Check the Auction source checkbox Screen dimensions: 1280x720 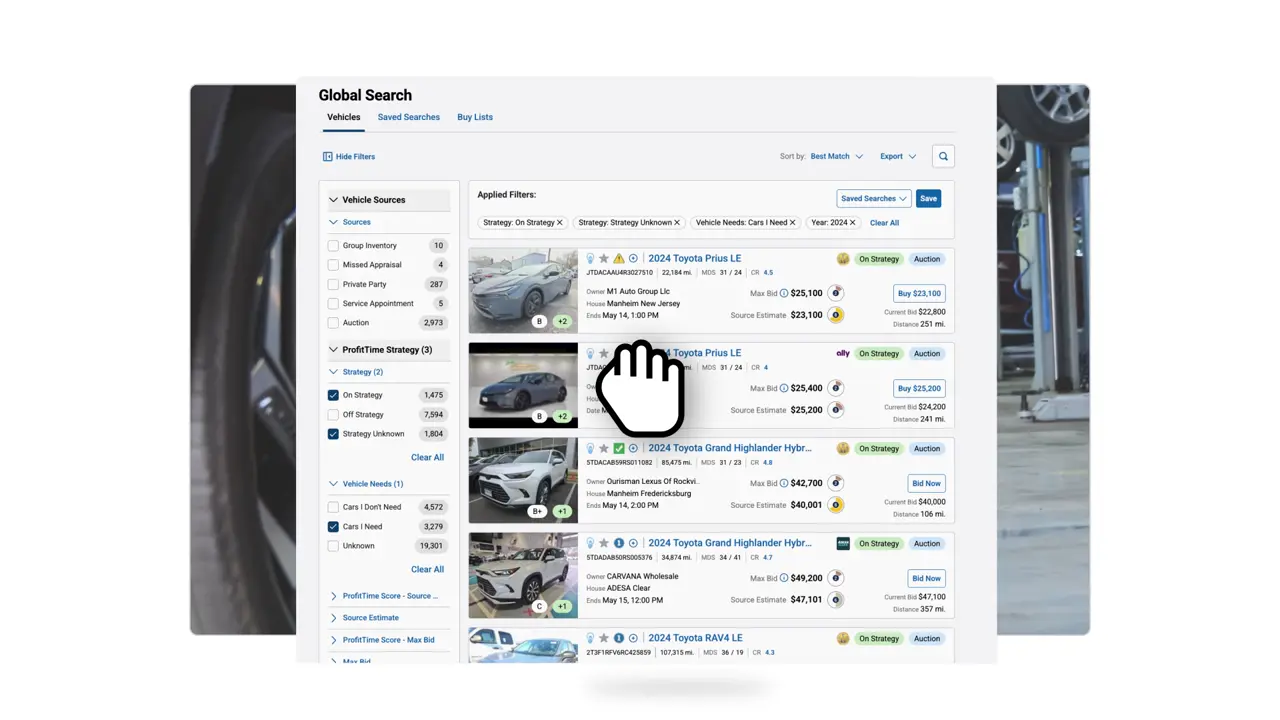click(x=333, y=323)
